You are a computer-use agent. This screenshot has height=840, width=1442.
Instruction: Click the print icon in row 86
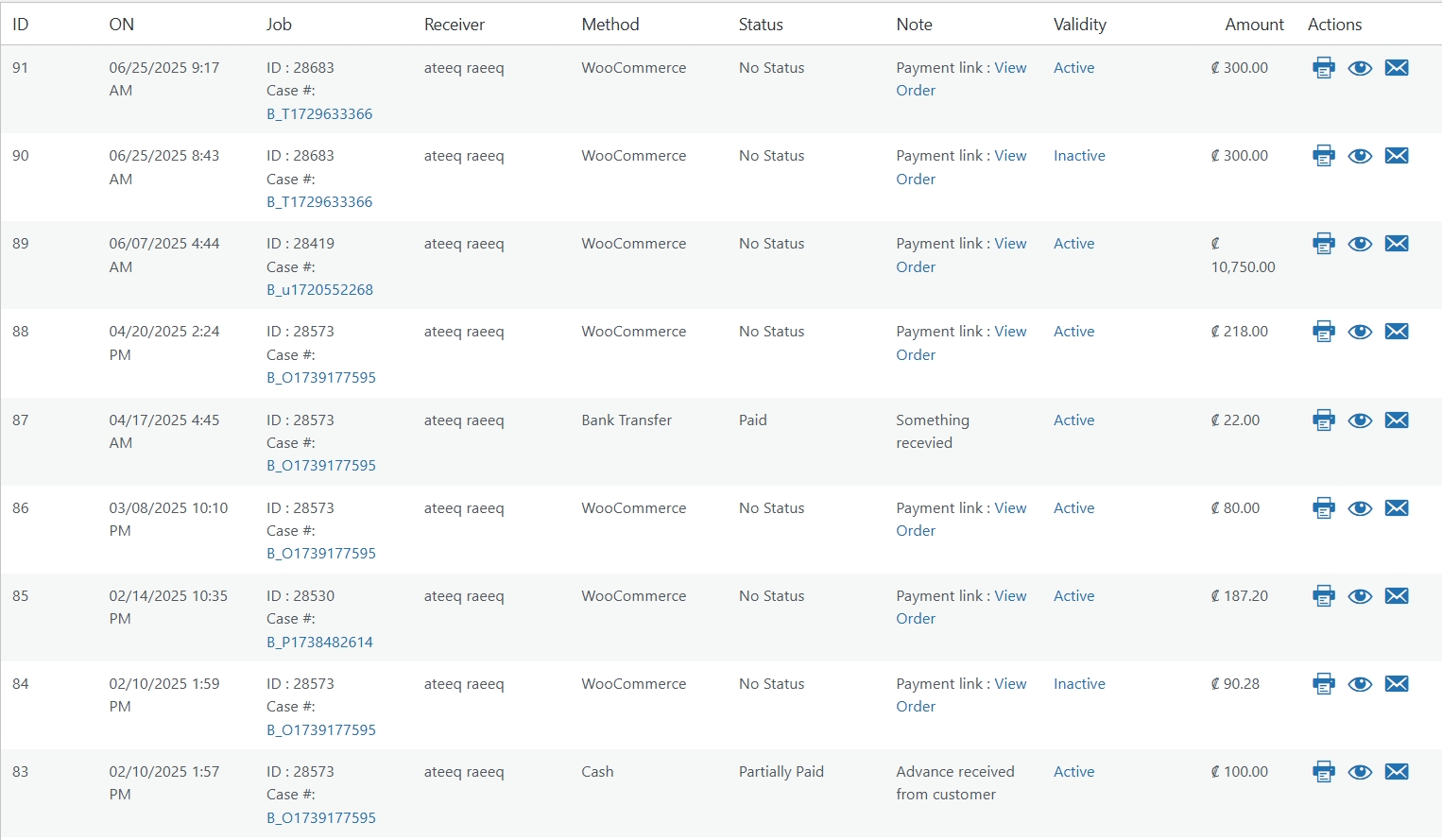[x=1323, y=508]
